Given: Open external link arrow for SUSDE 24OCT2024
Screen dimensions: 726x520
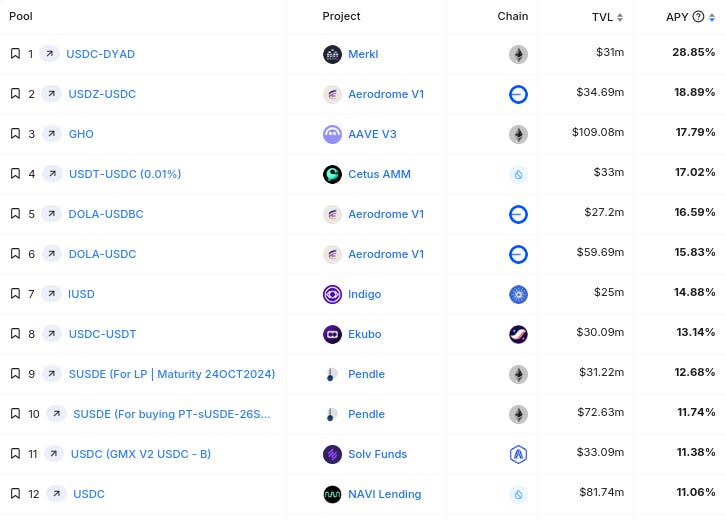Looking at the screenshot, I should pos(52,374).
